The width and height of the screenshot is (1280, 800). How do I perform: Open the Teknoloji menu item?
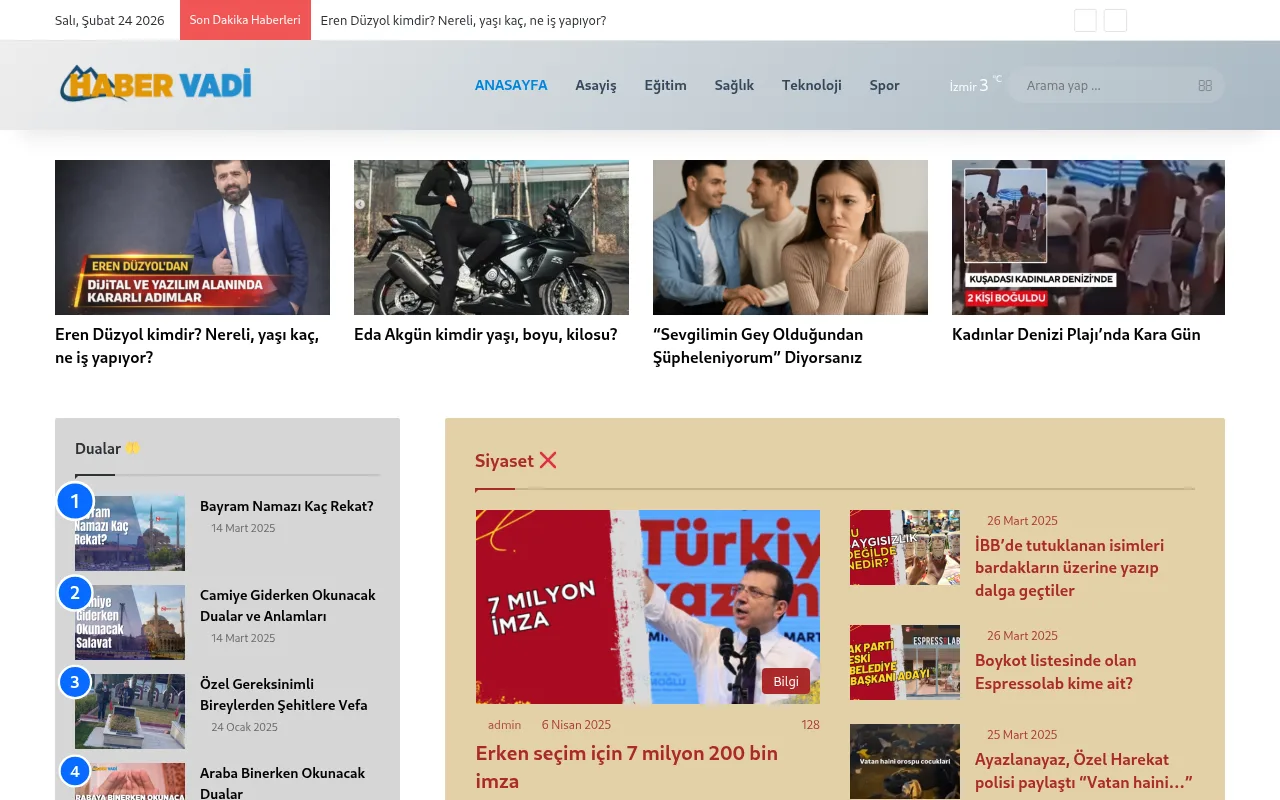pos(811,85)
